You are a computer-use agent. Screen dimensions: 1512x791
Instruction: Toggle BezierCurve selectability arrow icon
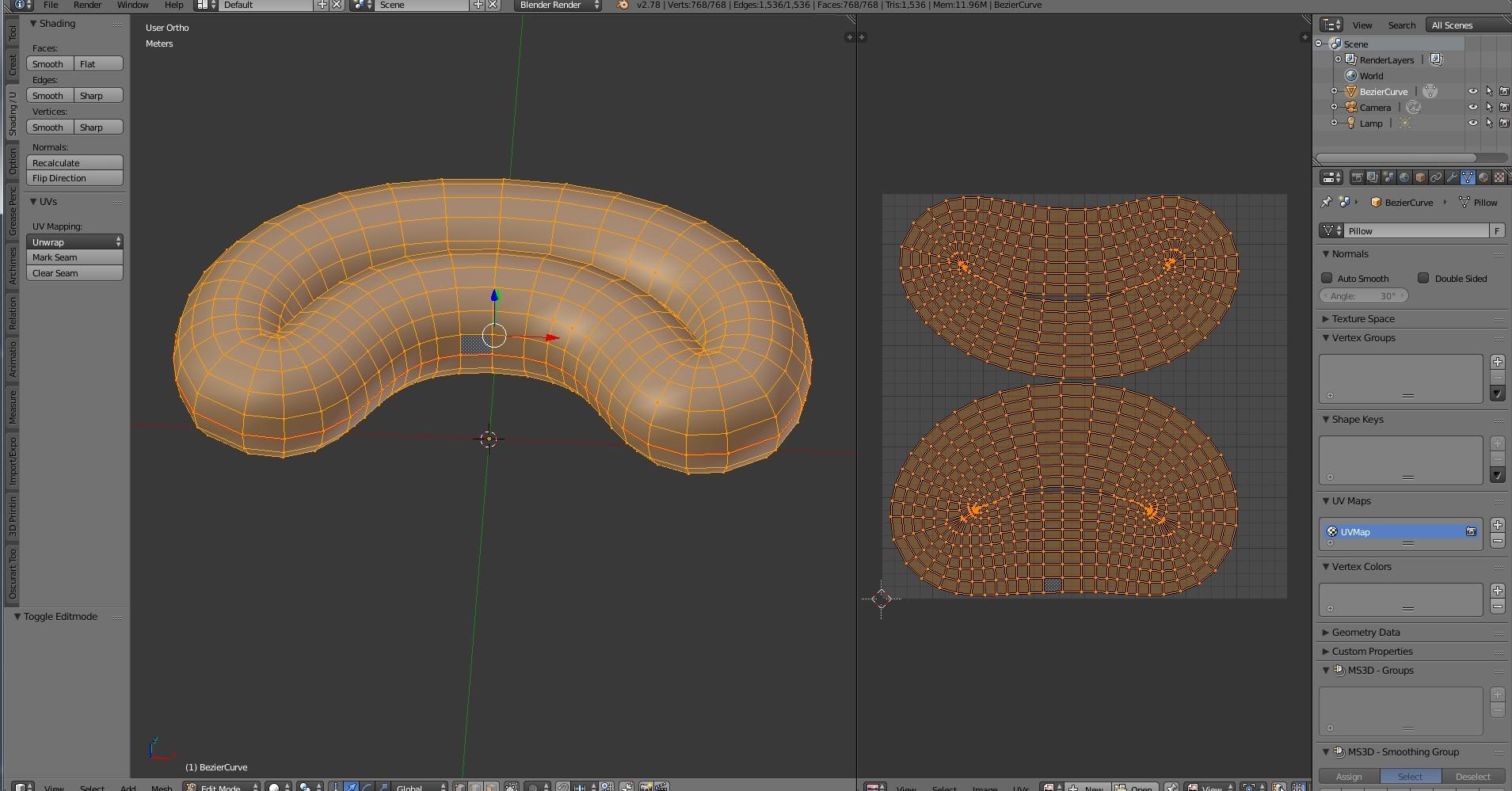click(x=1489, y=92)
